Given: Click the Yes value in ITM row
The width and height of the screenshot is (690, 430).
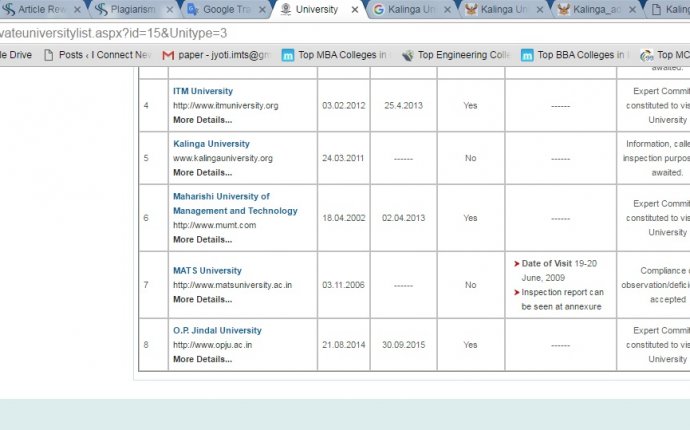Looking at the screenshot, I should pos(470,106).
